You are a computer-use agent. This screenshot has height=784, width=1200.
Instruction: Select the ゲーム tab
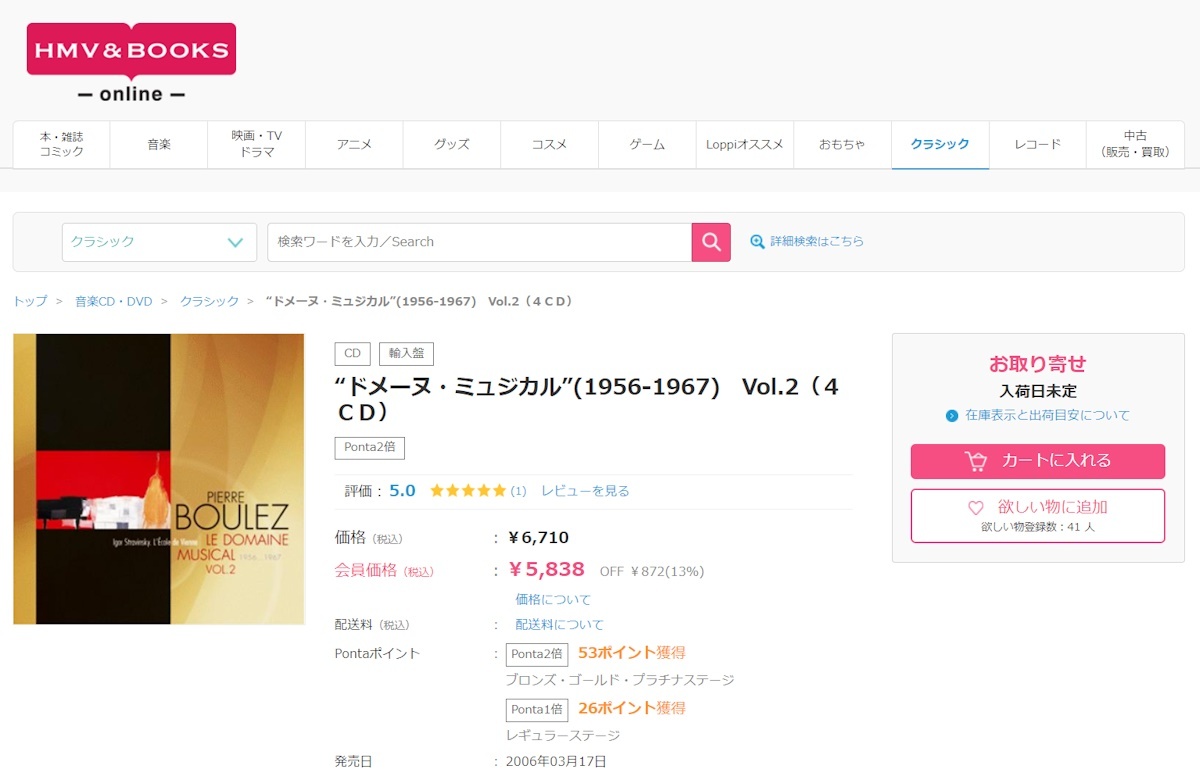(x=647, y=144)
